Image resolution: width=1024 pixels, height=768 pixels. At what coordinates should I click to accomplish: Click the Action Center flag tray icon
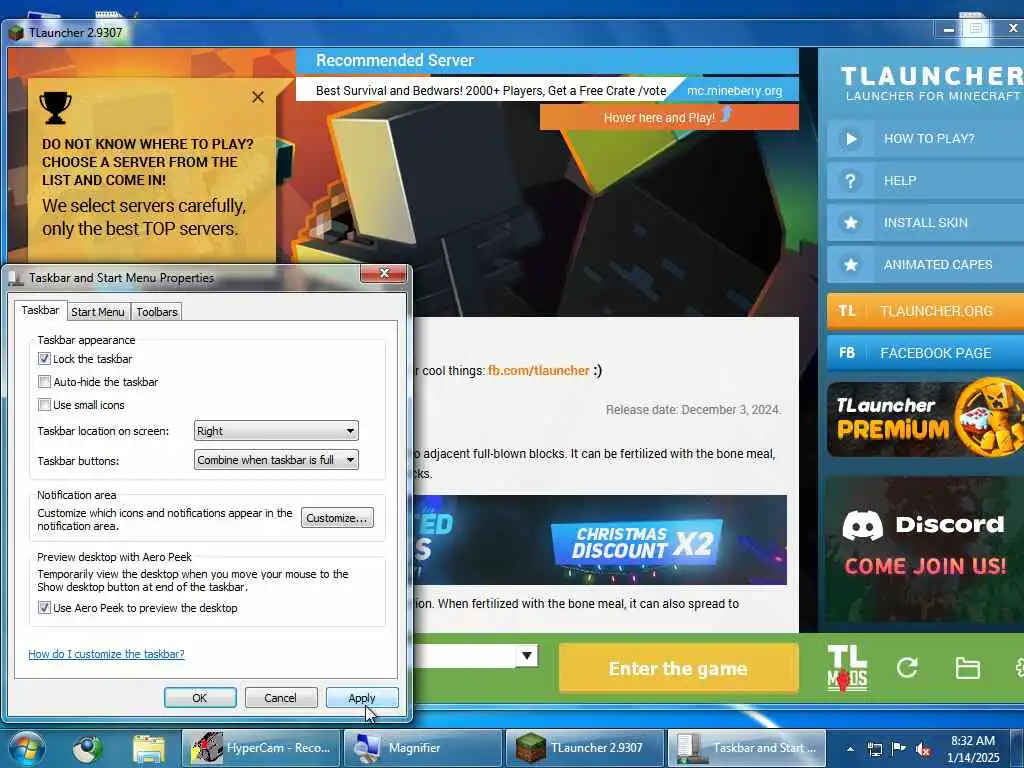[x=899, y=748]
